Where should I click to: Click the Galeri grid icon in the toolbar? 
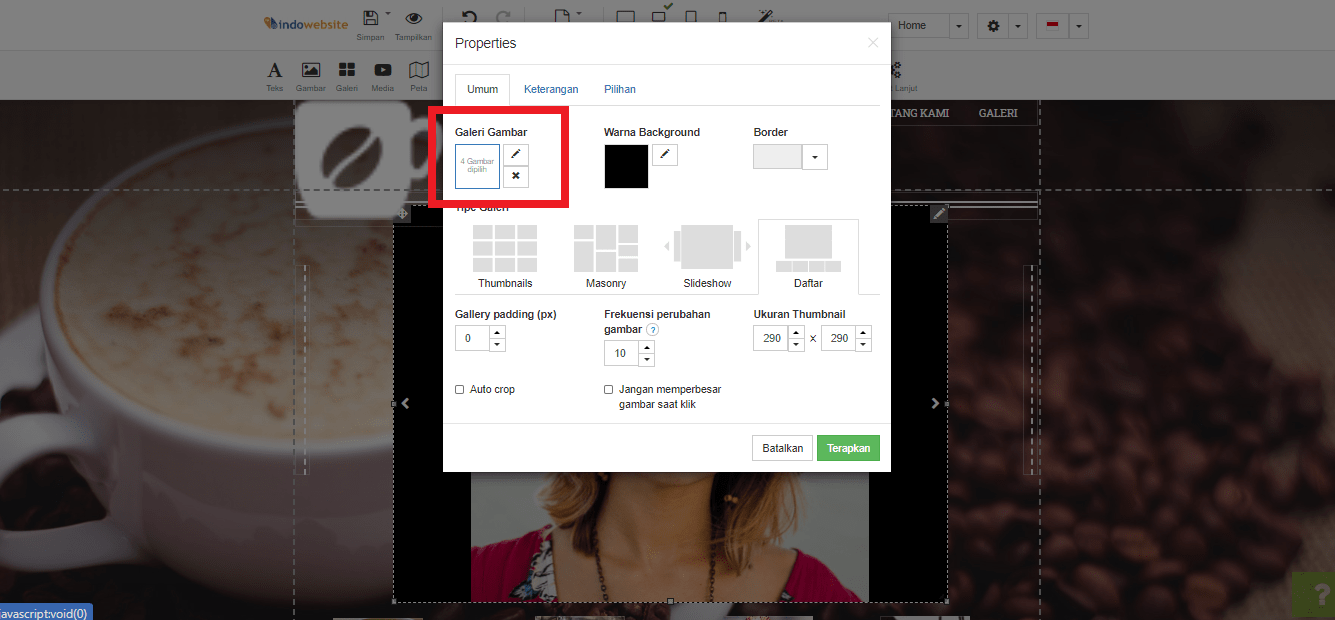tap(347, 76)
